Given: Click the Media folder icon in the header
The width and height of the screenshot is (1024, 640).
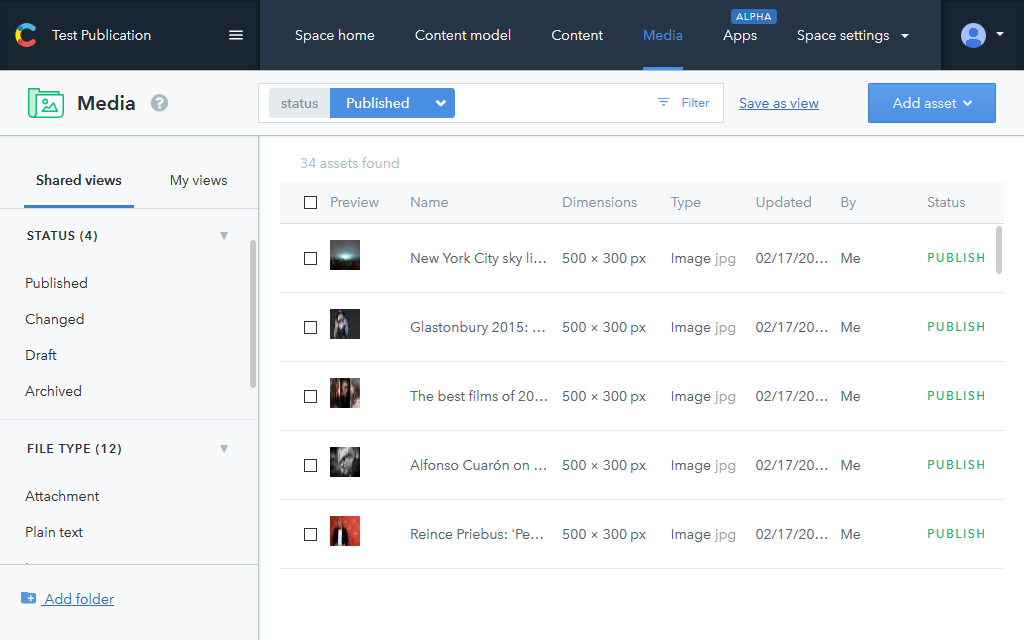Looking at the screenshot, I should (46, 103).
